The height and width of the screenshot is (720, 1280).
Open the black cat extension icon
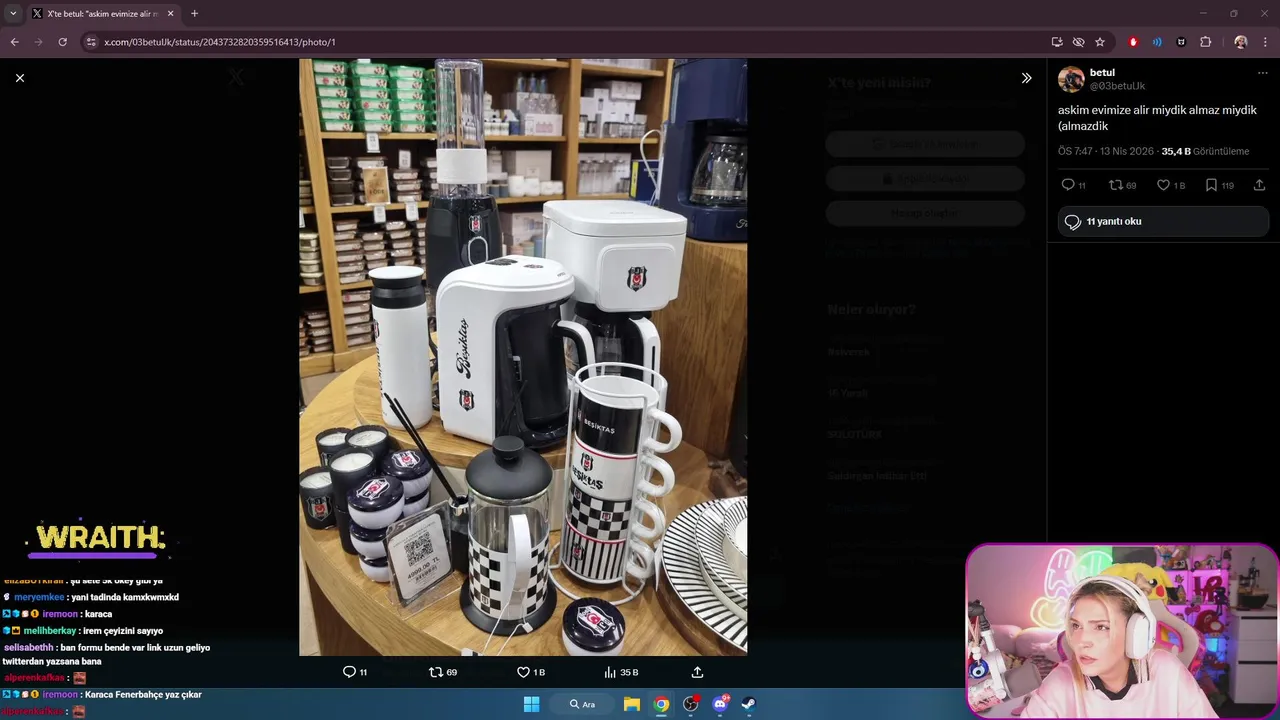point(1181,42)
